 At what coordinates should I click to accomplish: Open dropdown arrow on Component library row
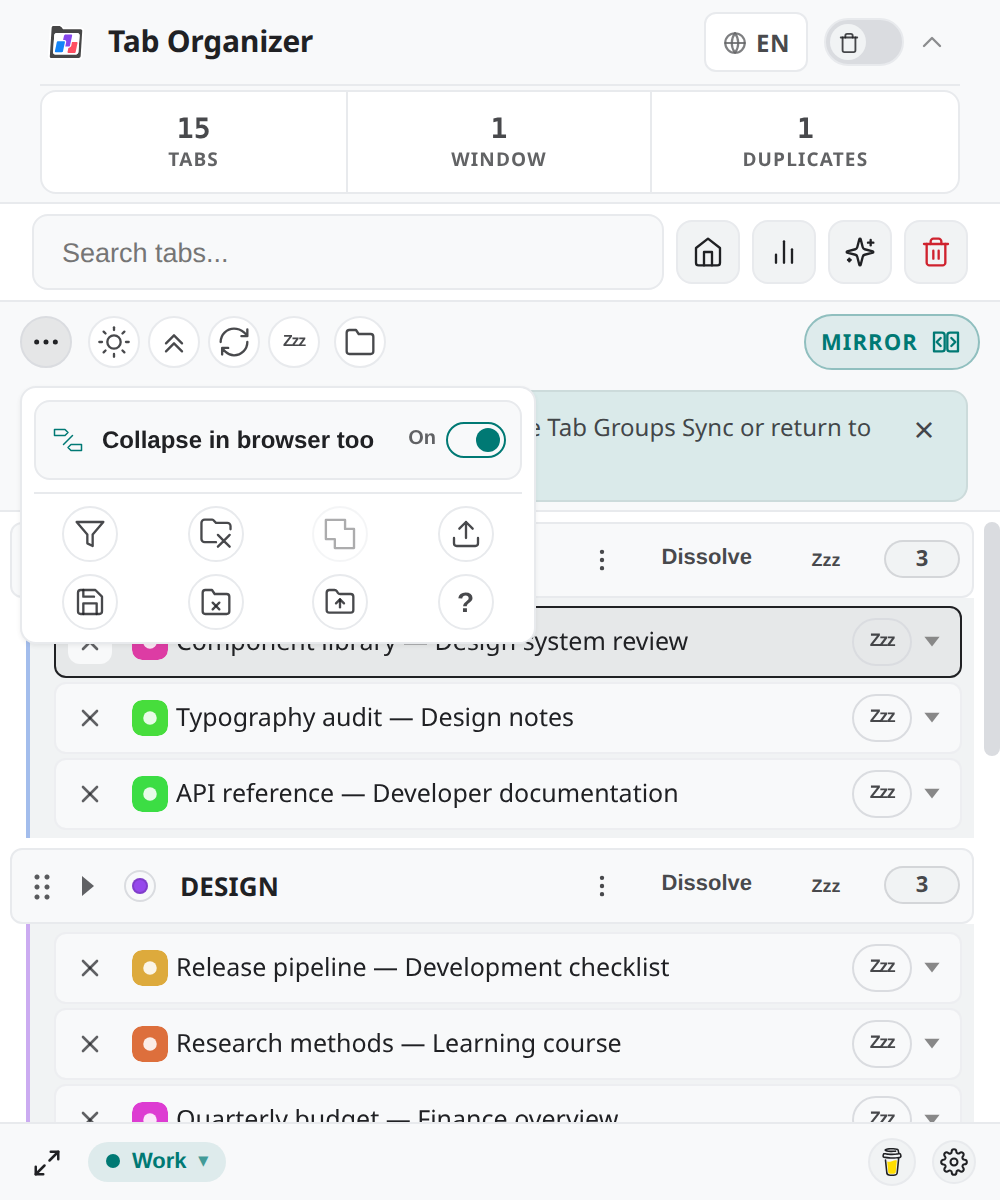point(933,641)
